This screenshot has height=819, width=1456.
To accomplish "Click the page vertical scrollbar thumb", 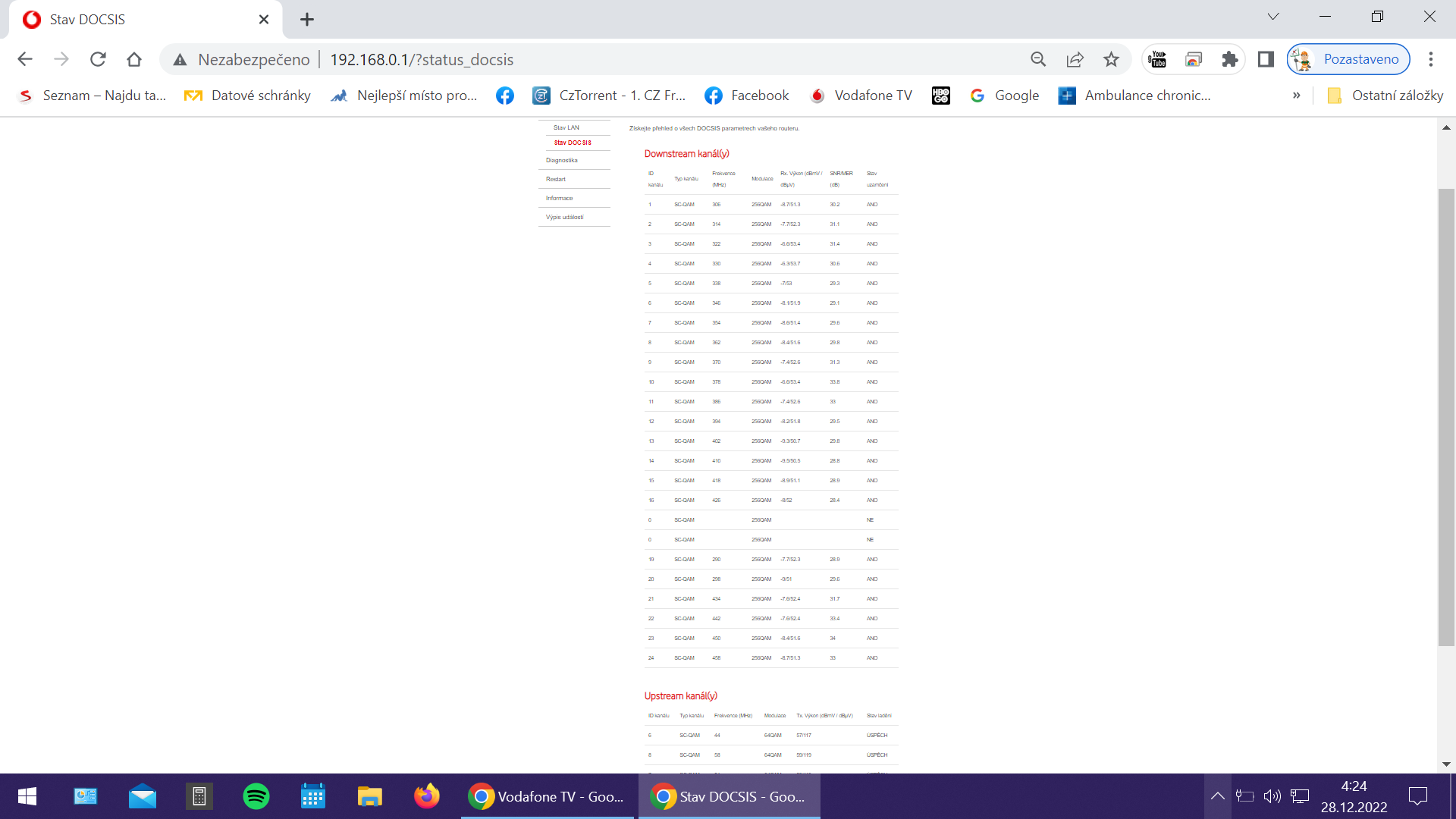I will [1446, 417].
